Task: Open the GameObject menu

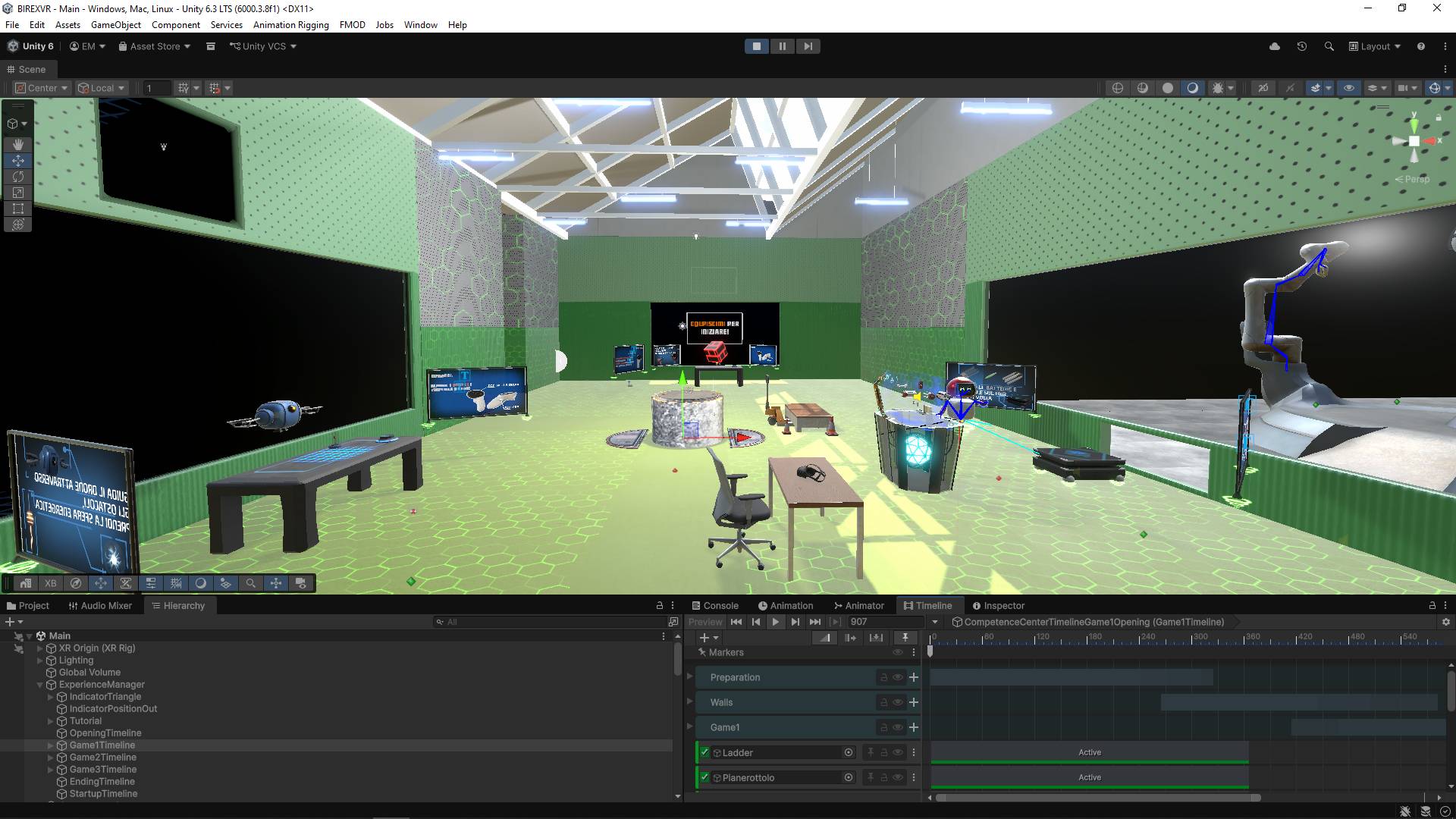Action: point(115,25)
